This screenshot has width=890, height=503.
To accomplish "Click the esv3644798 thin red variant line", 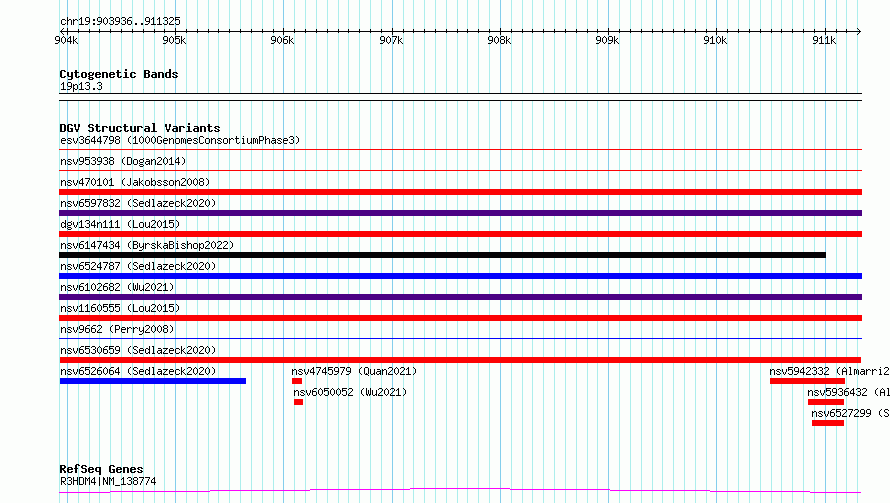I will pyautogui.click(x=460, y=149).
